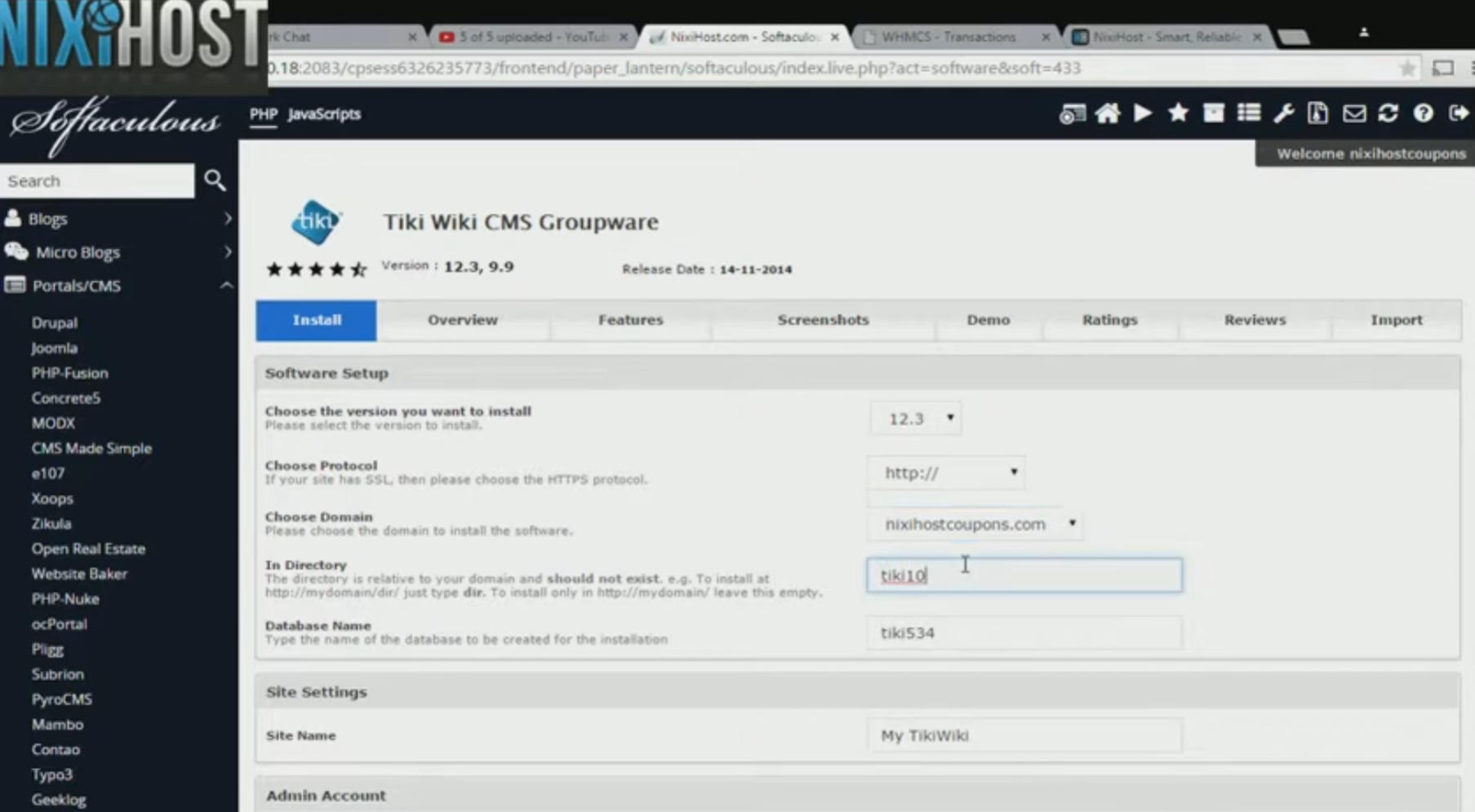Open the email settings envelope icon
This screenshot has height=812, width=1475.
click(x=1353, y=113)
